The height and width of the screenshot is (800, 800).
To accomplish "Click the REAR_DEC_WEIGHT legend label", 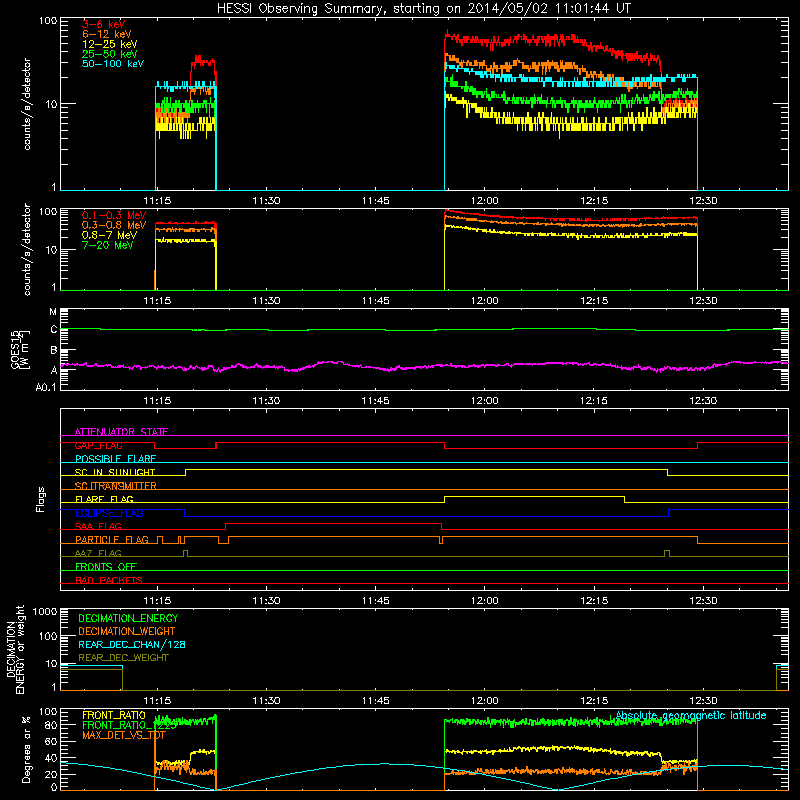I will tap(123, 658).
